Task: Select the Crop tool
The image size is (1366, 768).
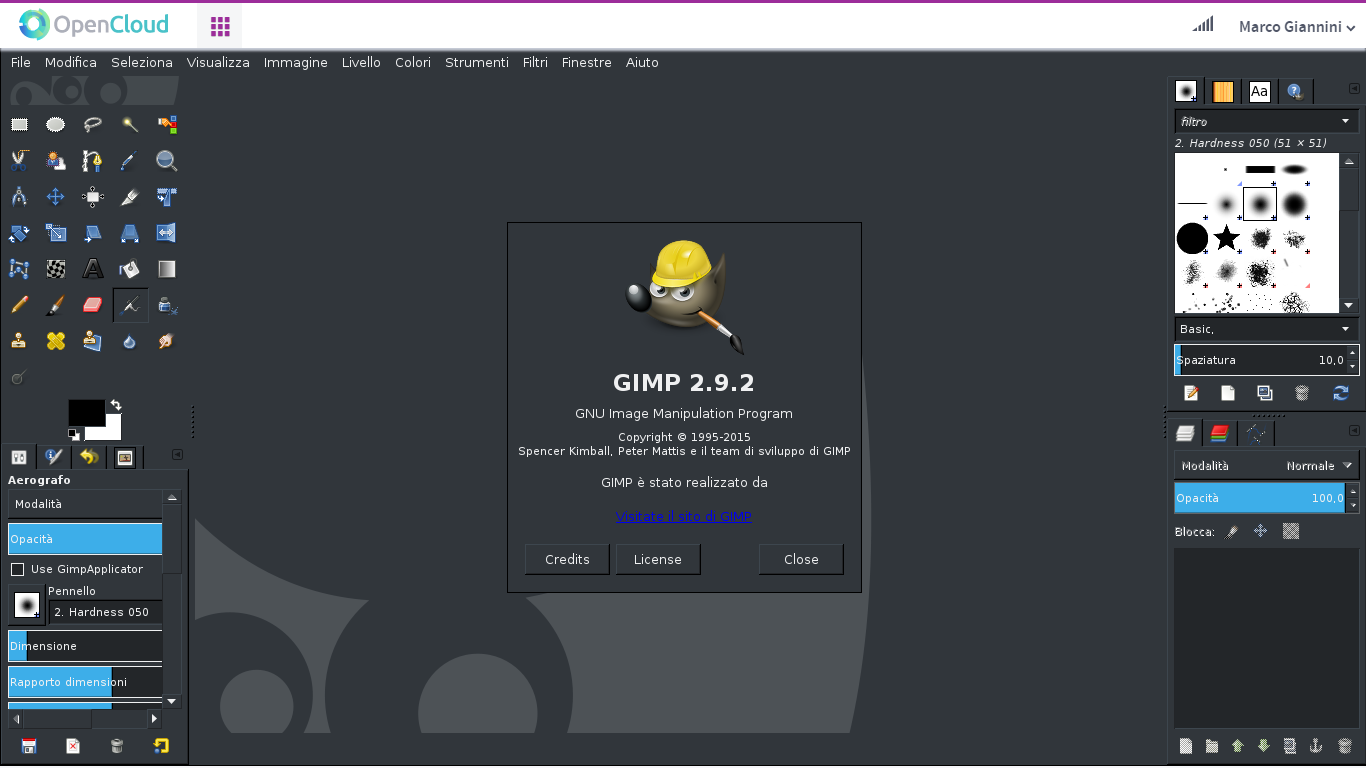Action: (x=130, y=197)
